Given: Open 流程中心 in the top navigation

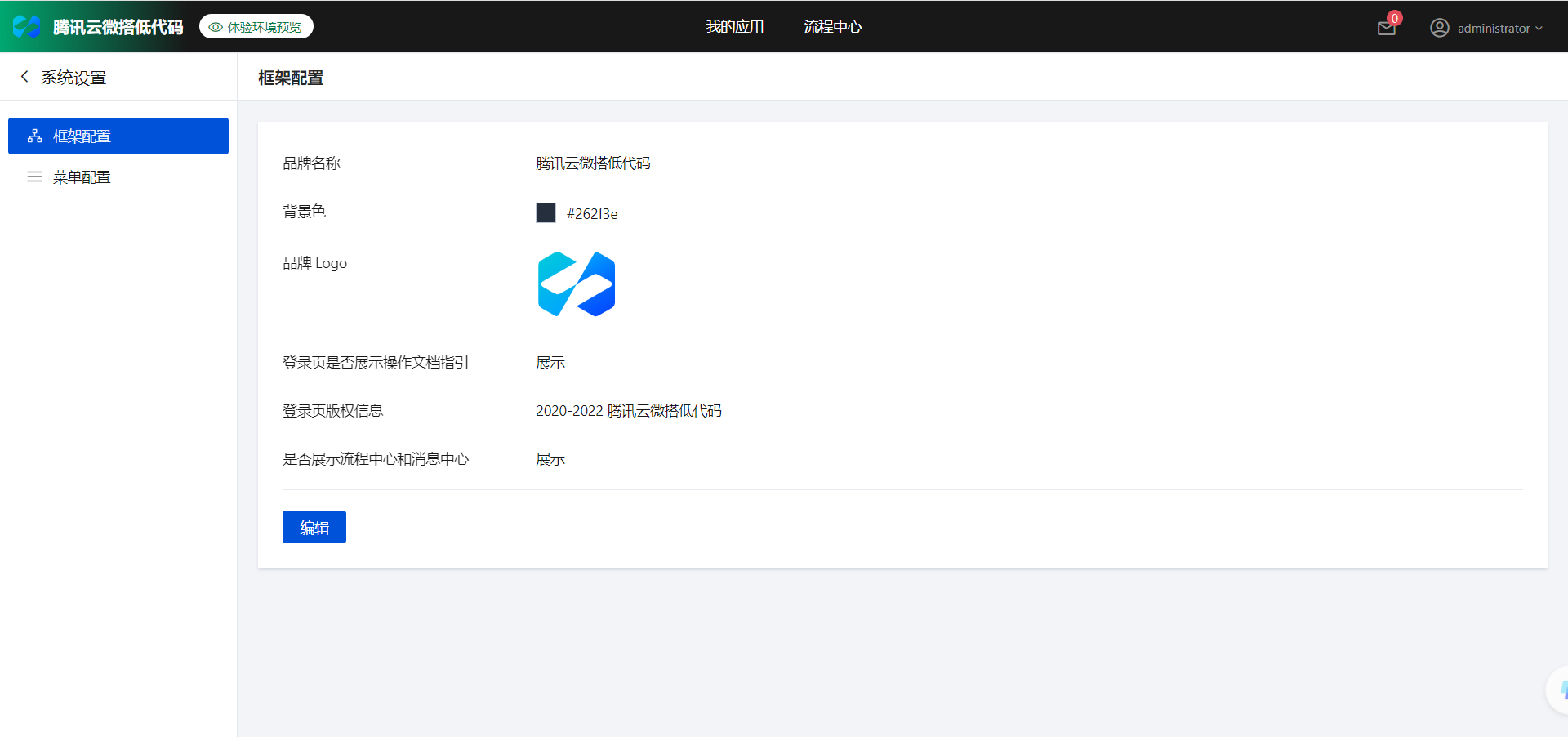Looking at the screenshot, I should coord(833,27).
